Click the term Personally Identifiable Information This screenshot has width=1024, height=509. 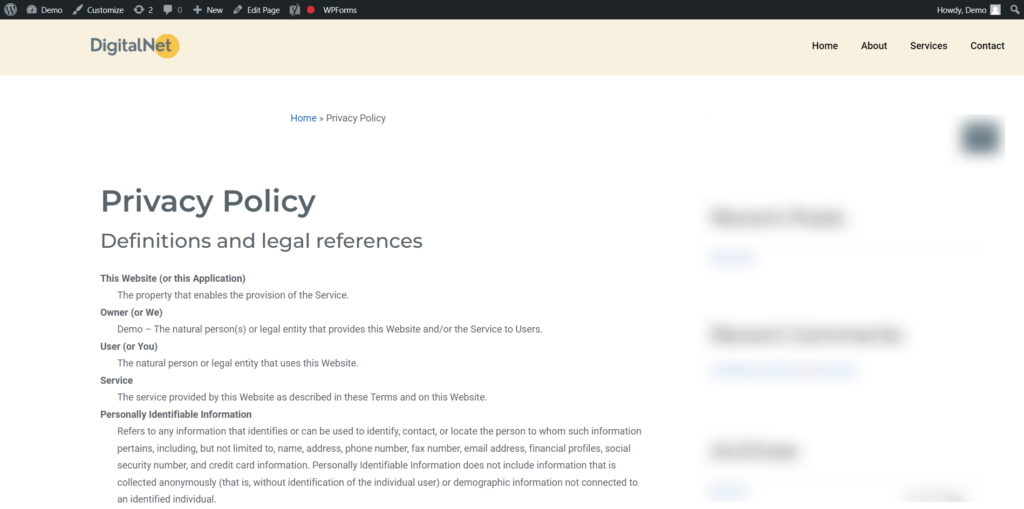[x=176, y=414]
